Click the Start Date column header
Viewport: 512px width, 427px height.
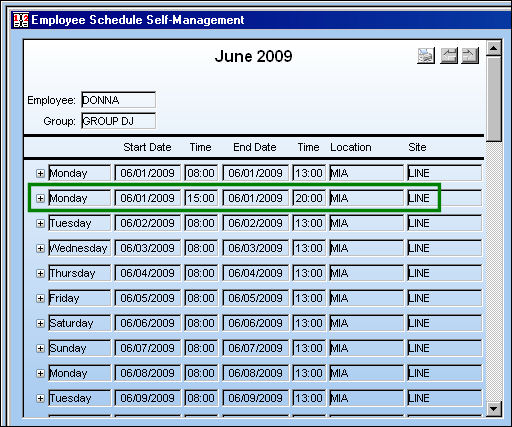coord(147,147)
